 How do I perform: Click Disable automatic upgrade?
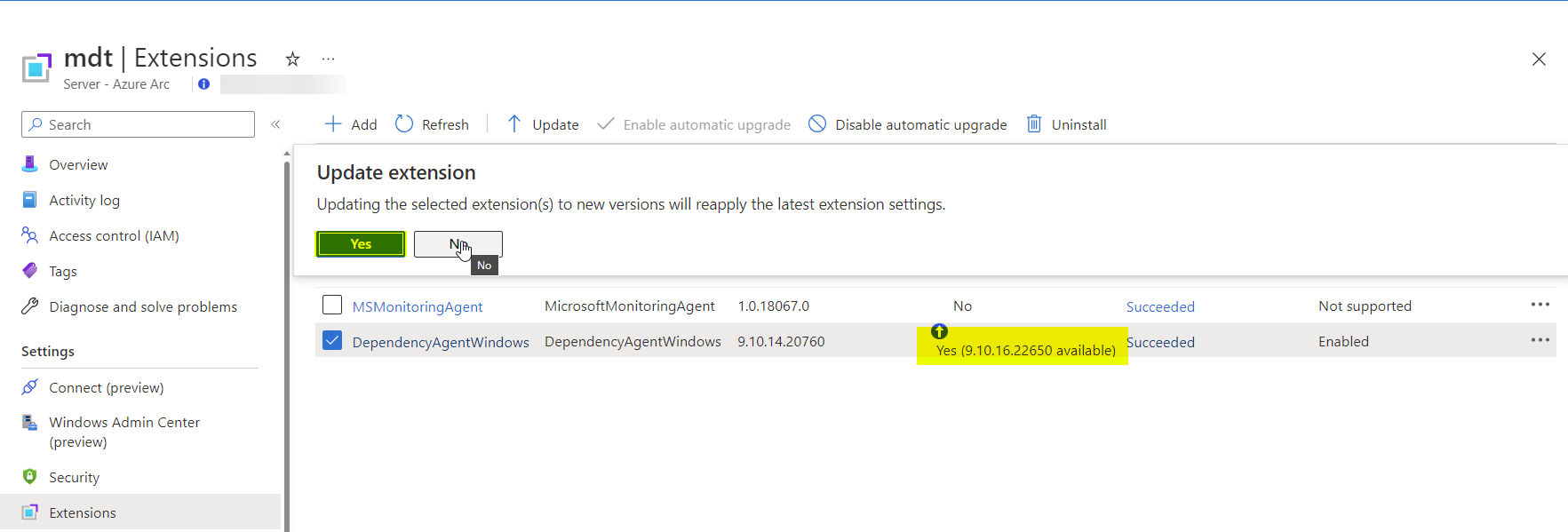(908, 124)
